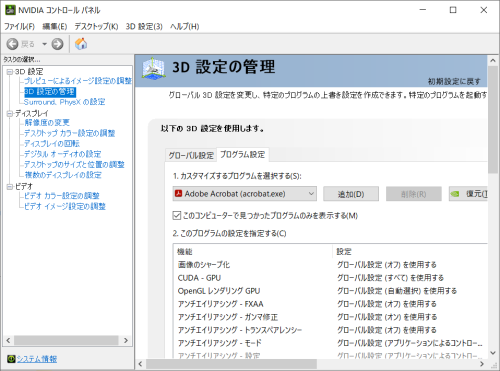The image size is (500, 371).
Task: Open デジタル オーディオの設定
Action: coord(62,154)
